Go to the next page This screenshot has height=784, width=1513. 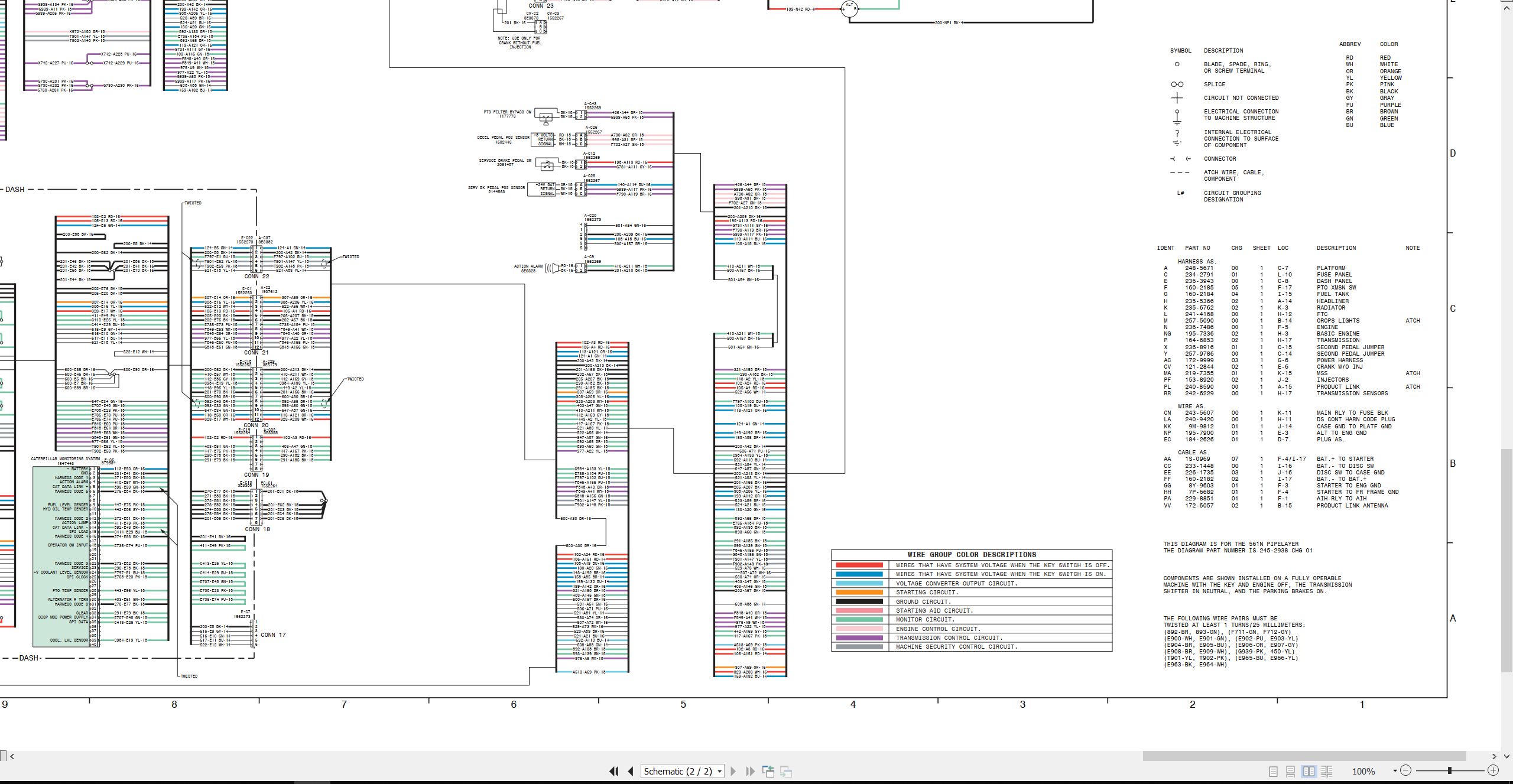point(733,771)
